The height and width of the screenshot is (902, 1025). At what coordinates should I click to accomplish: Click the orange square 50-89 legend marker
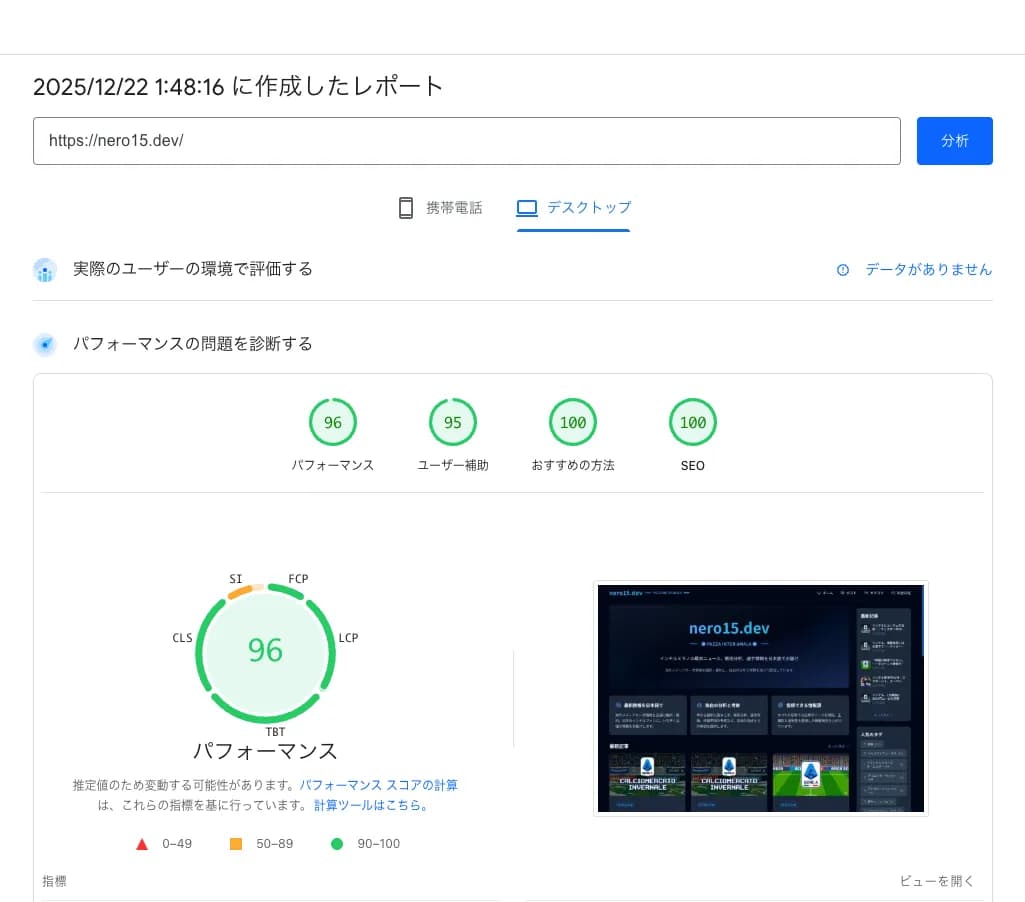point(236,843)
